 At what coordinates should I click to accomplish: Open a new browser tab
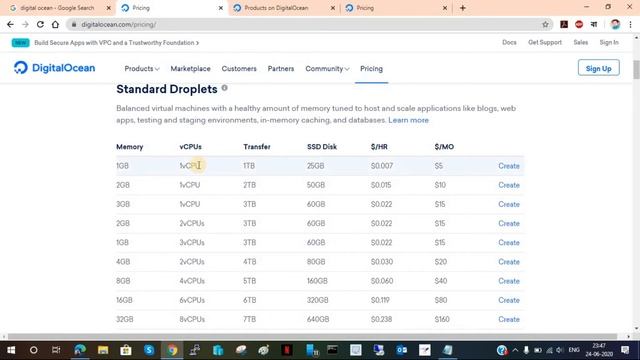point(462,8)
